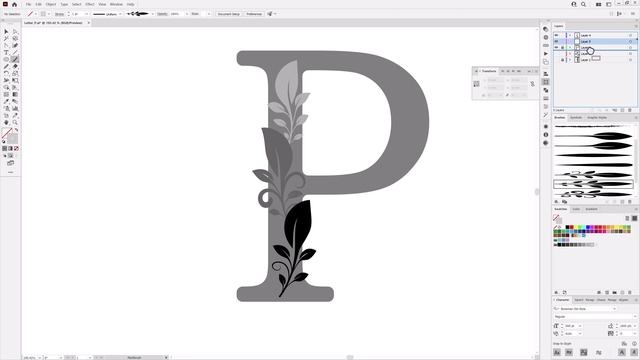The height and width of the screenshot is (360, 640).
Task: Toggle the lock on the third layer
Action: 562,48
